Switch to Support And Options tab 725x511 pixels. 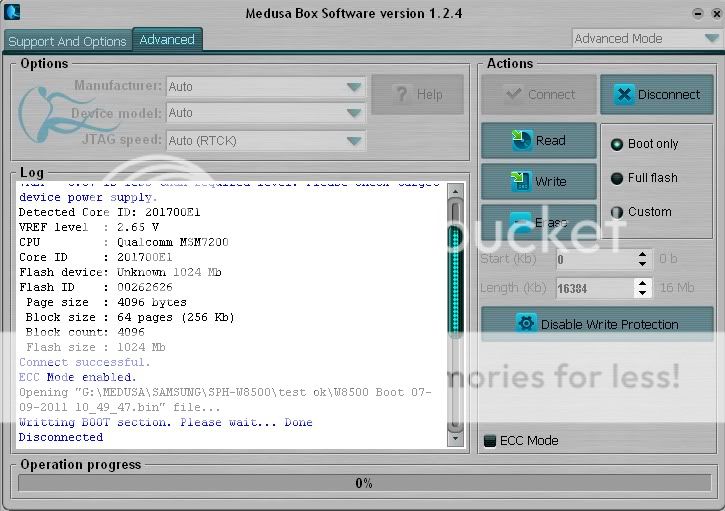pyautogui.click(x=68, y=41)
